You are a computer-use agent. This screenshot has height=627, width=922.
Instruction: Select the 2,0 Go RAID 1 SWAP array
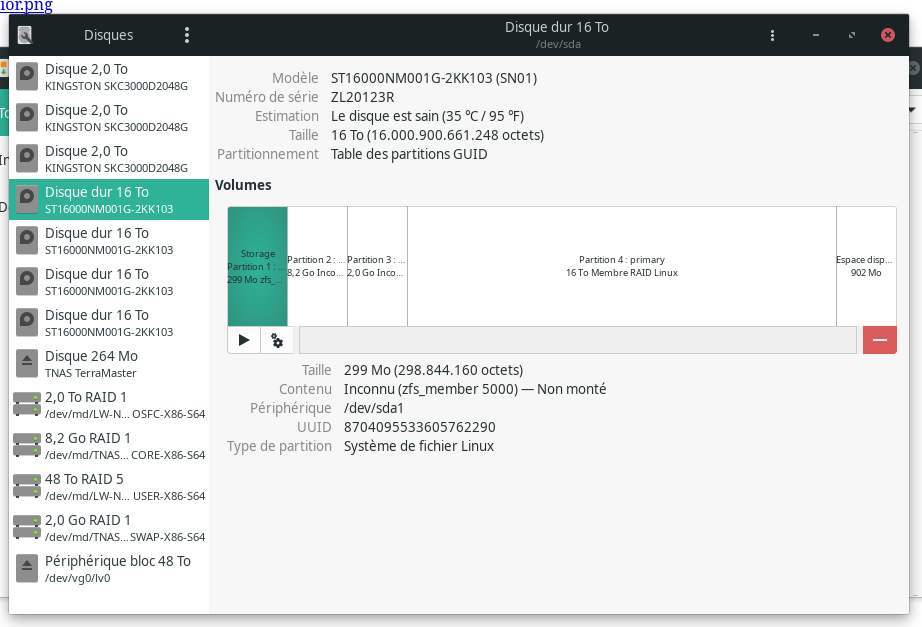coord(108,528)
